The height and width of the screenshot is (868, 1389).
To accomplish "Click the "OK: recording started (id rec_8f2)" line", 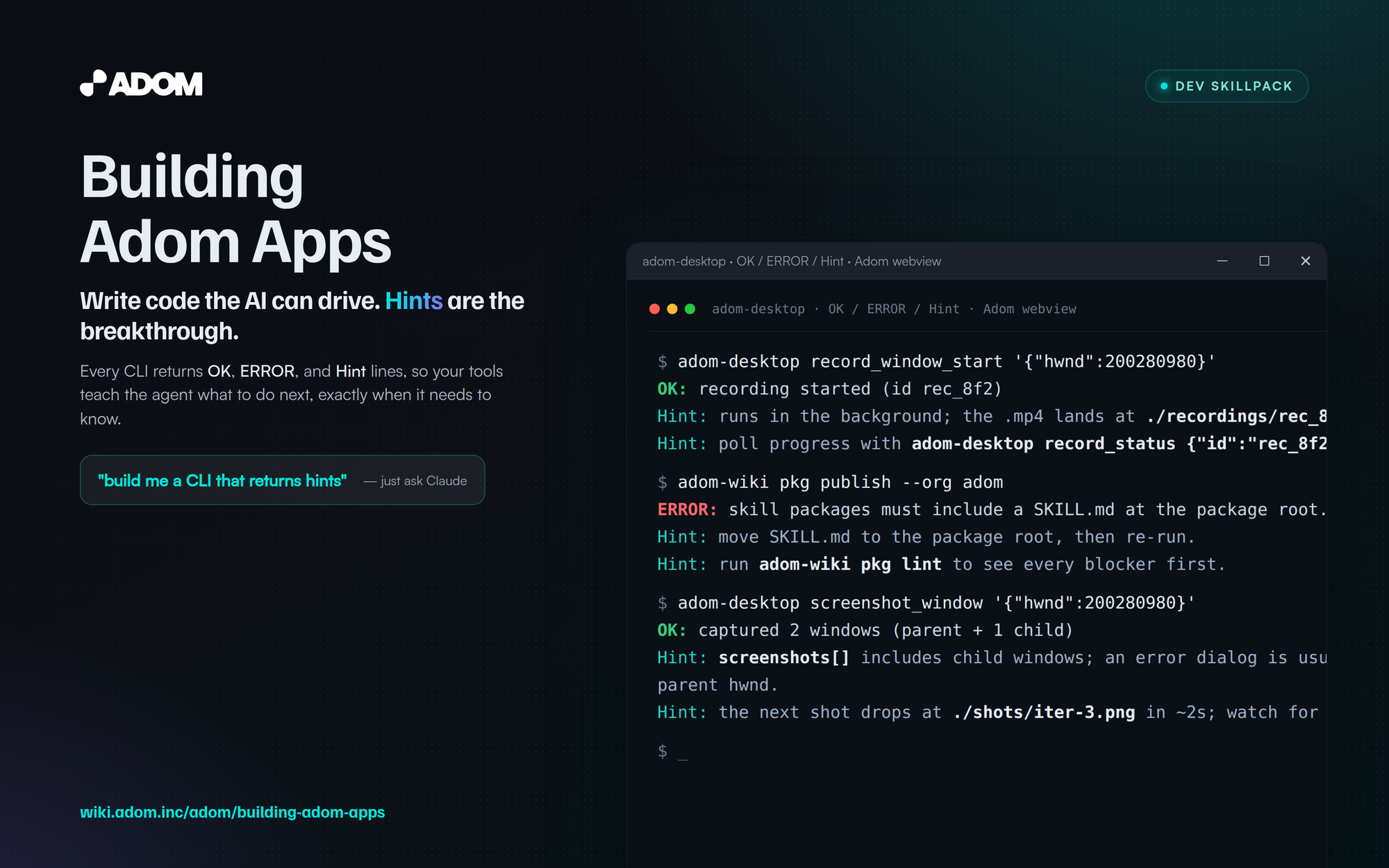I will 830,389.
